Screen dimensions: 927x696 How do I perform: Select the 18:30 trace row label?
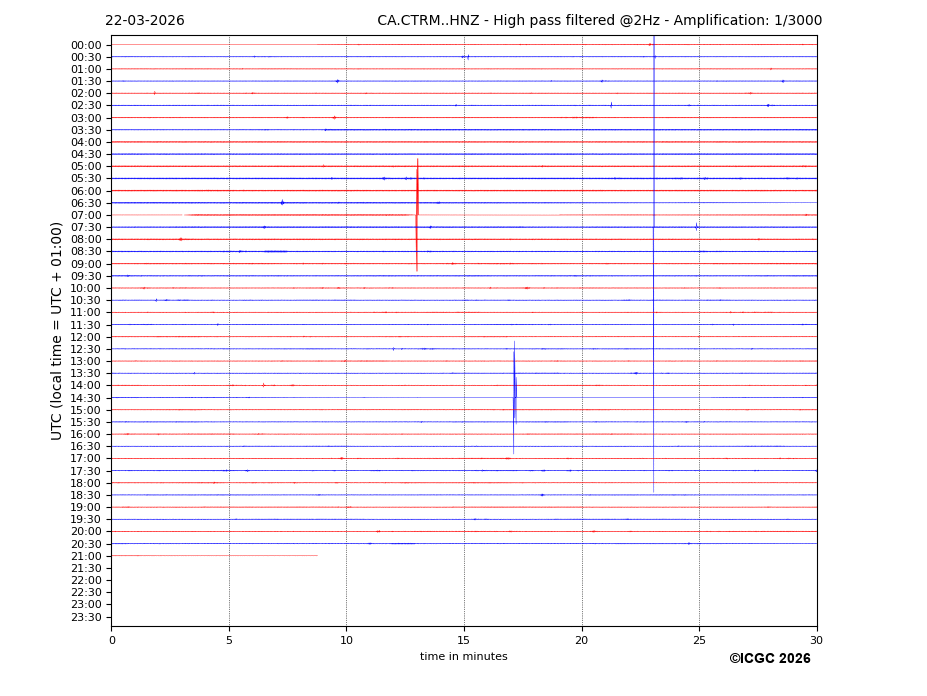click(86, 495)
